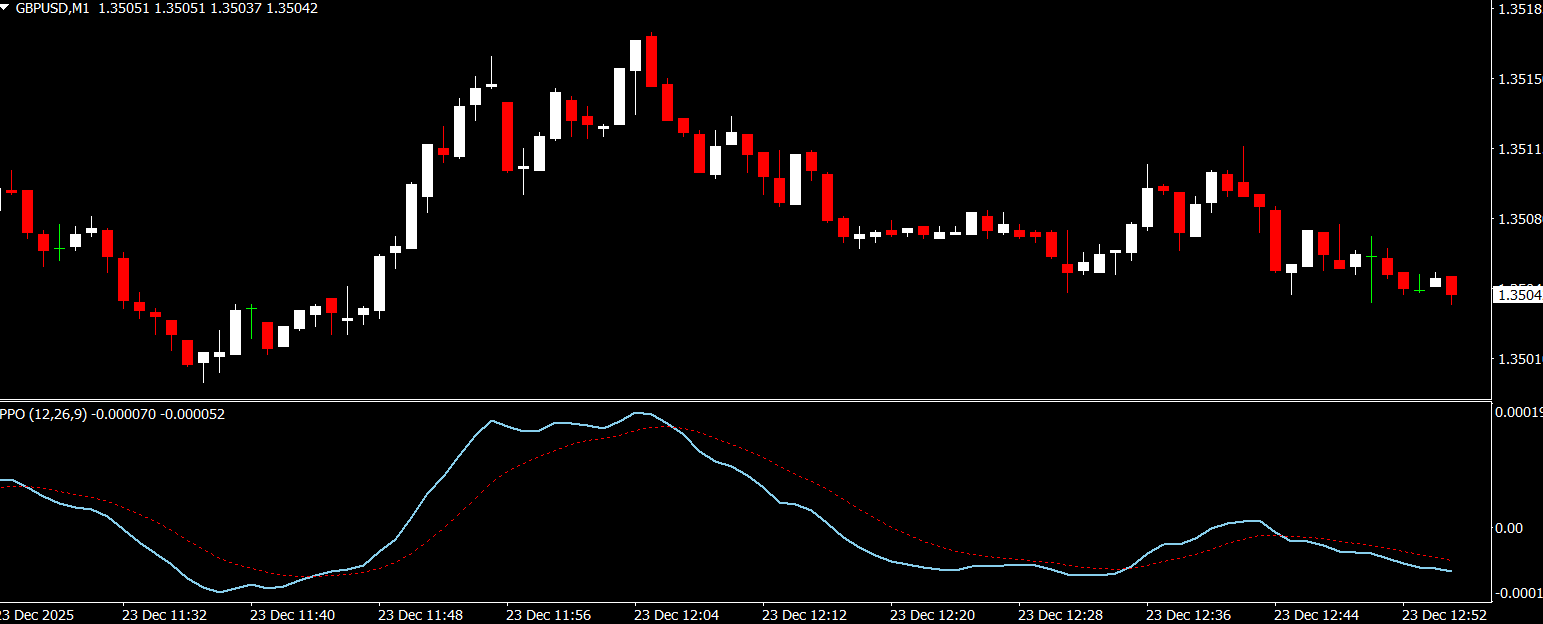Click the last red candle on the chart's right edge
Screen dimensions: 1543x624
1452,286
